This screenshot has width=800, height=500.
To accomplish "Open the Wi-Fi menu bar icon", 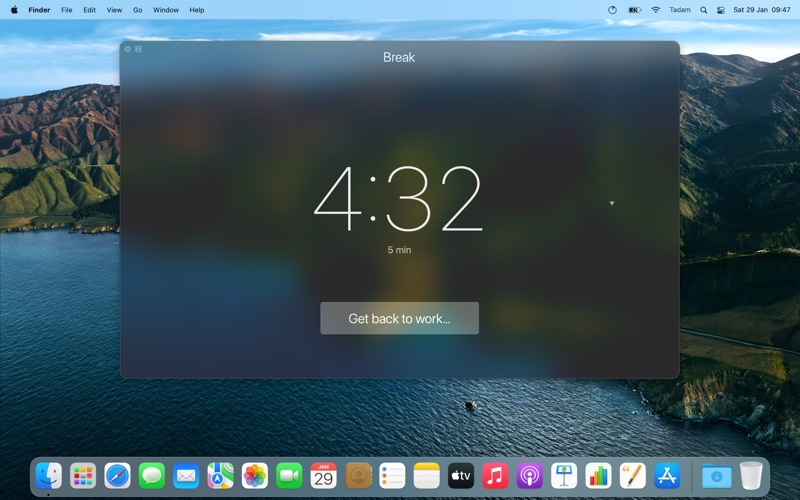I will [656, 10].
